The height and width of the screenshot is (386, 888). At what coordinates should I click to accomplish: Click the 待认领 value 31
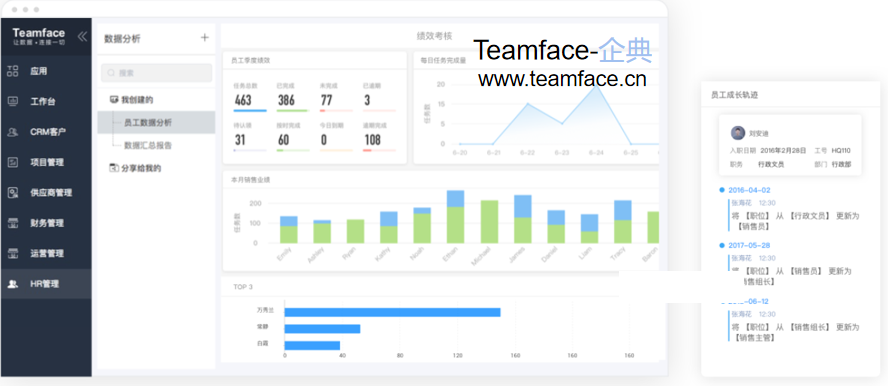click(x=240, y=140)
